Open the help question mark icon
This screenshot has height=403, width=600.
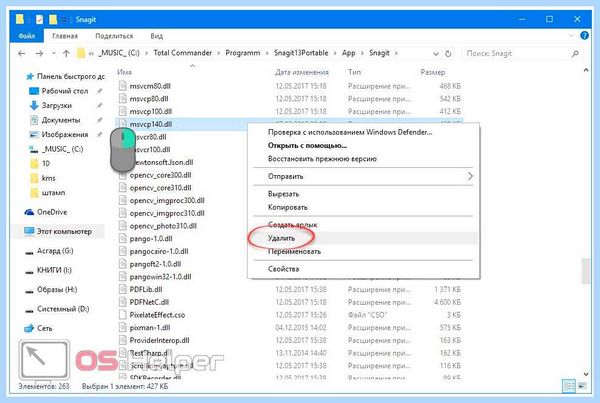click(584, 36)
